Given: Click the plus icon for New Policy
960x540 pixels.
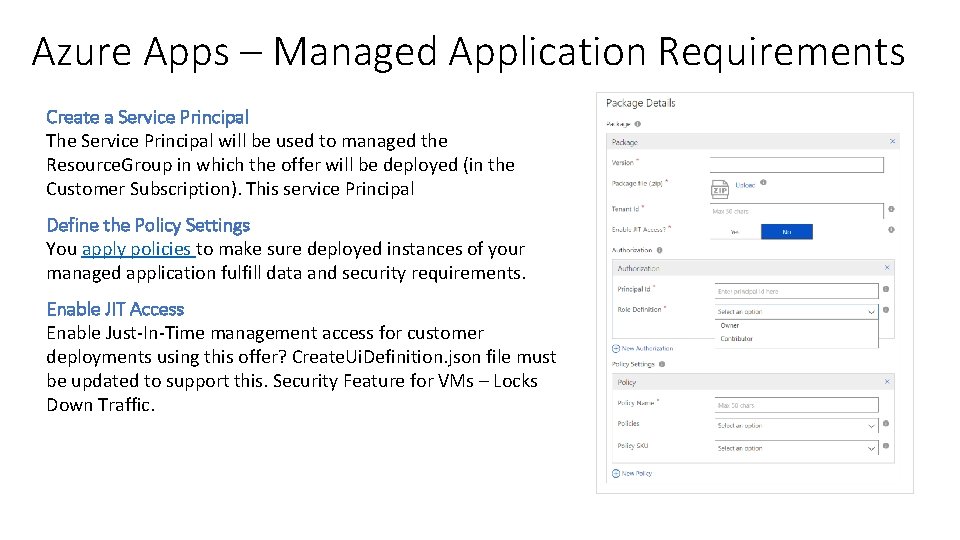Looking at the screenshot, I should point(616,473).
